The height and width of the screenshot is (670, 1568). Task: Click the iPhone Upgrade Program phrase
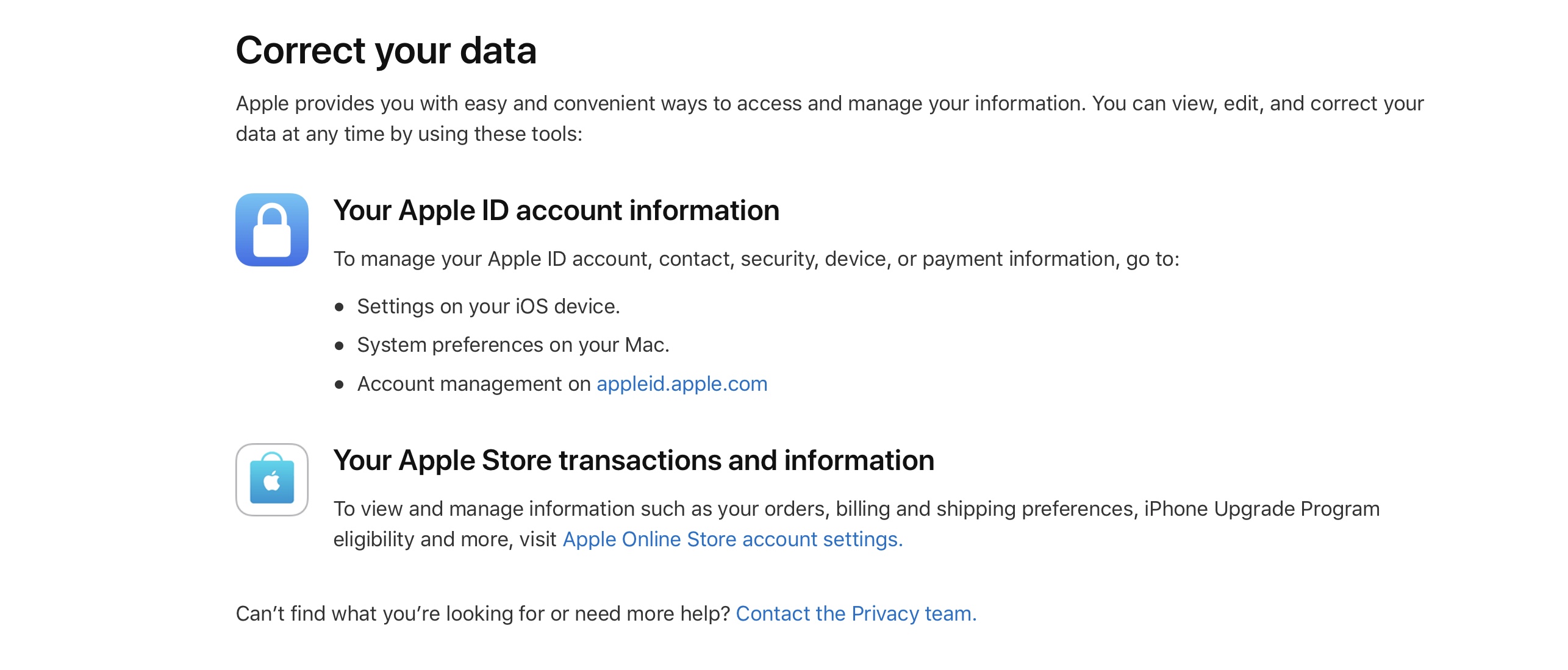pos(1261,509)
